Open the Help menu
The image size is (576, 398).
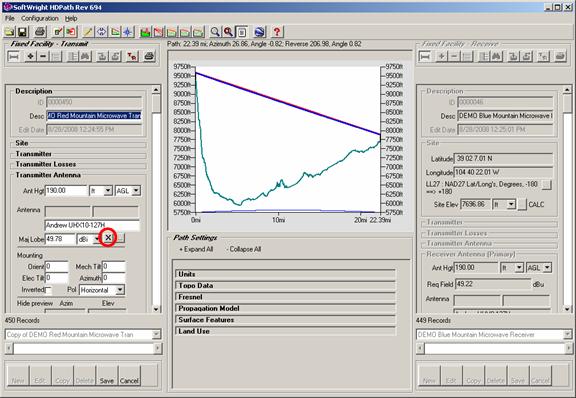pos(71,18)
